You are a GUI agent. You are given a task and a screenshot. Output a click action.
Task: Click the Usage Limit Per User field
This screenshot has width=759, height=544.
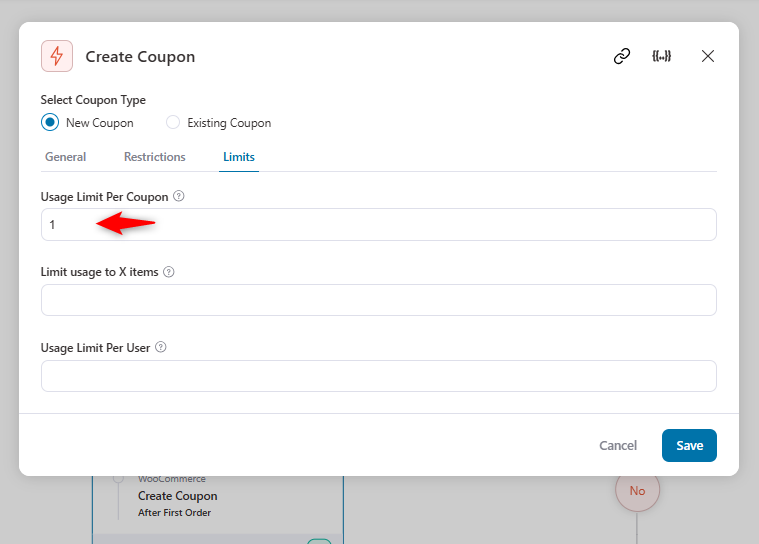tap(379, 376)
